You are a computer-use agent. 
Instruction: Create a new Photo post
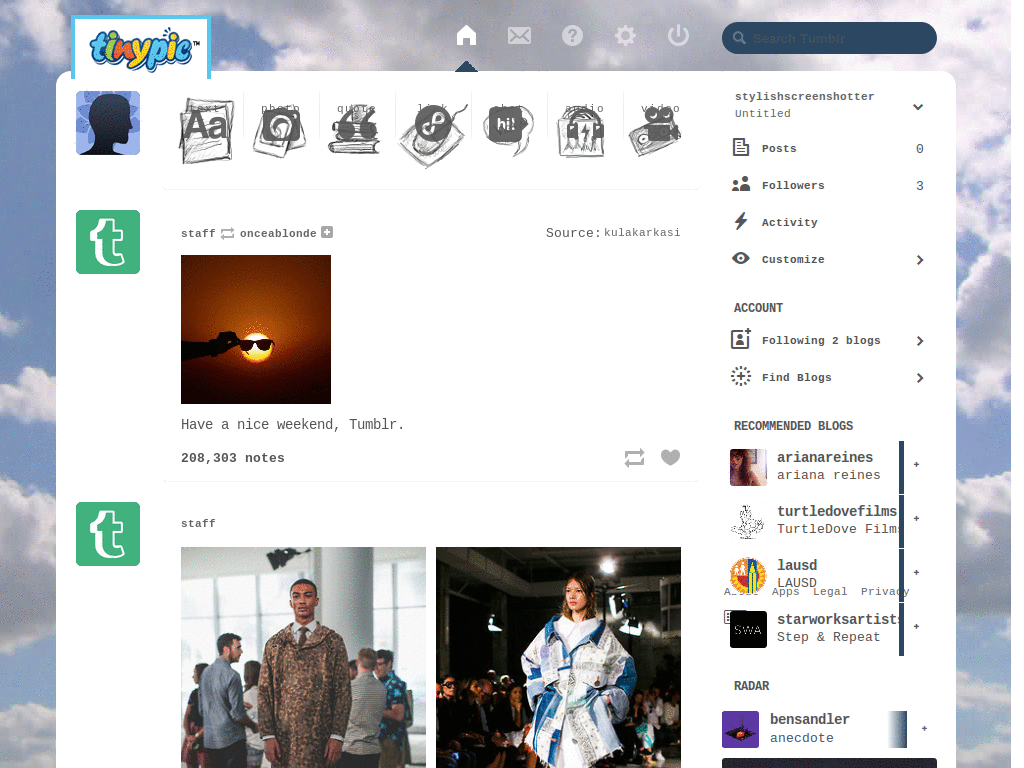click(280, 129)
